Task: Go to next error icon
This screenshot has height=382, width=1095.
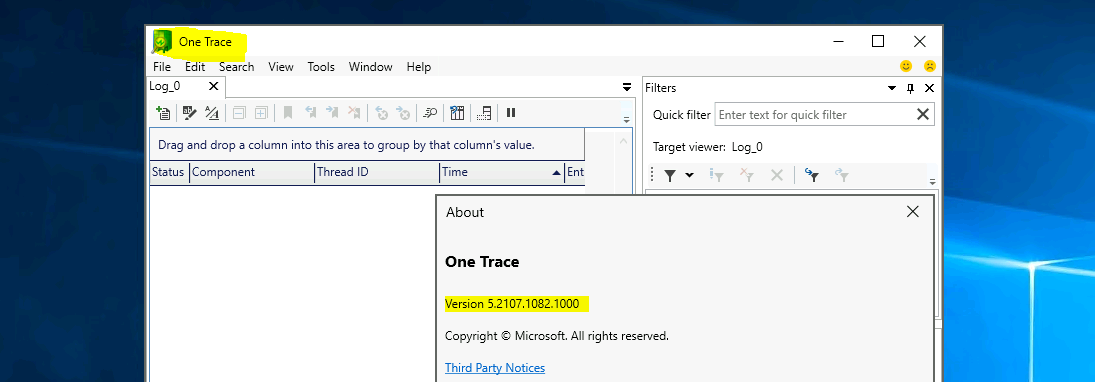Action: (403, 112)
